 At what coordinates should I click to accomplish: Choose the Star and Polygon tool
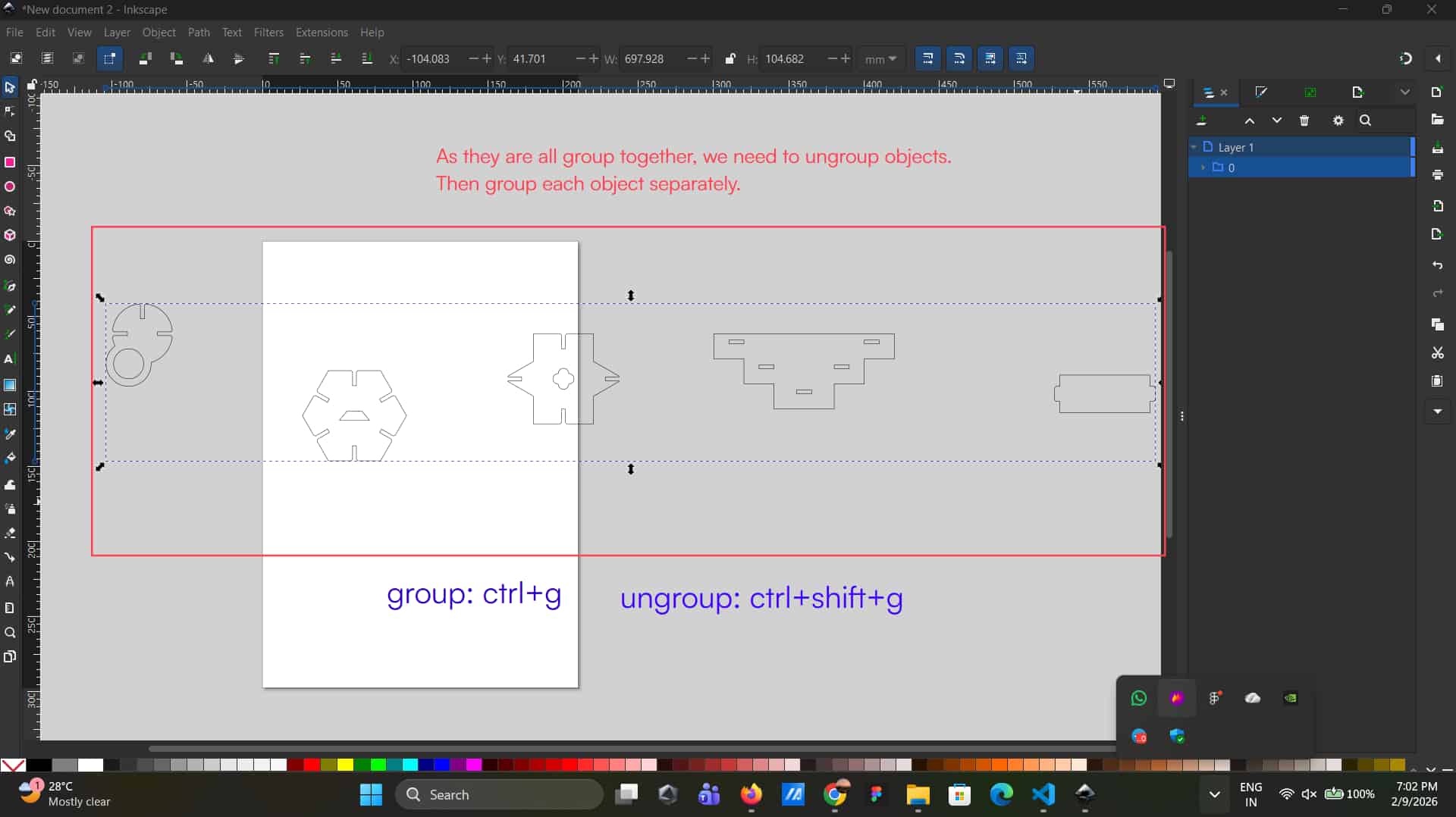click(x=10, y=211)
